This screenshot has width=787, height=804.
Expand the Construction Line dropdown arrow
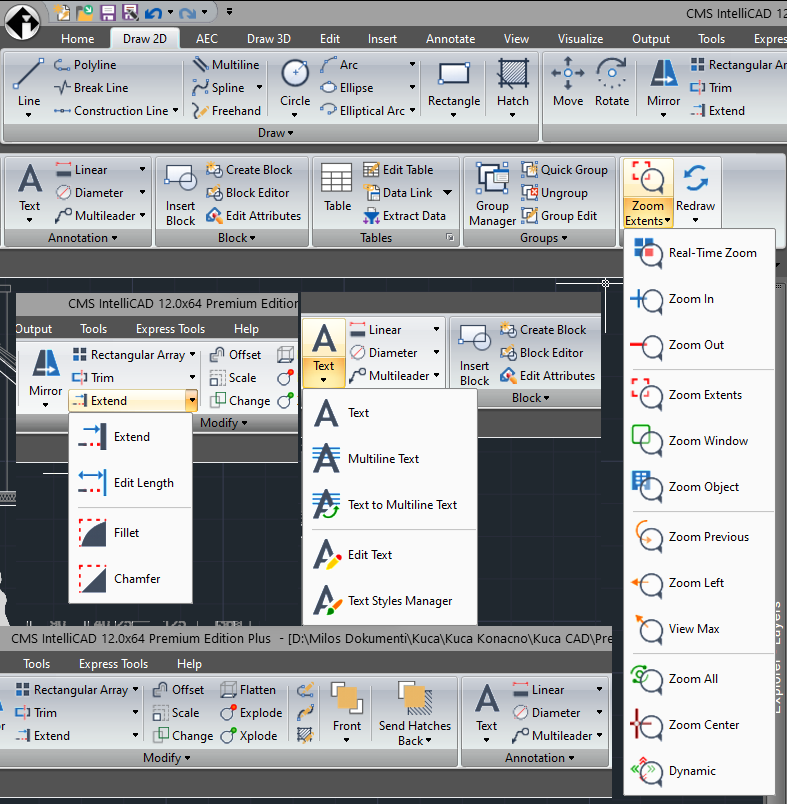pos(175,110)
